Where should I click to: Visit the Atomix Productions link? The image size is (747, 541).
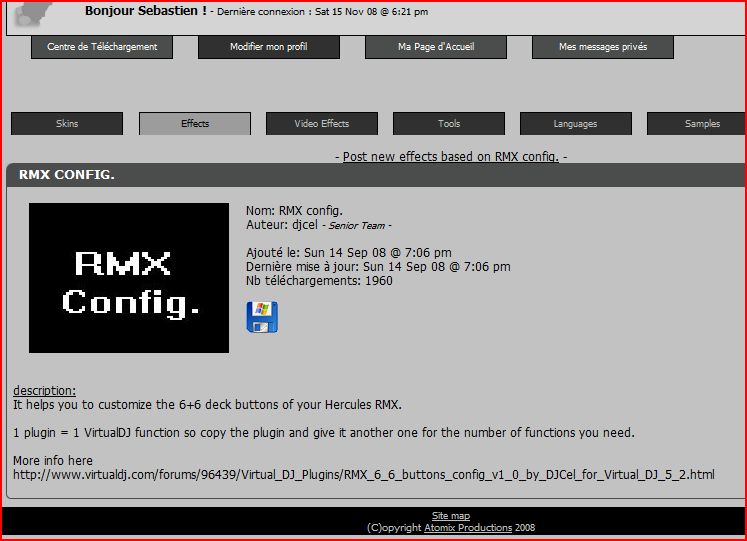[x=468, y=528]
